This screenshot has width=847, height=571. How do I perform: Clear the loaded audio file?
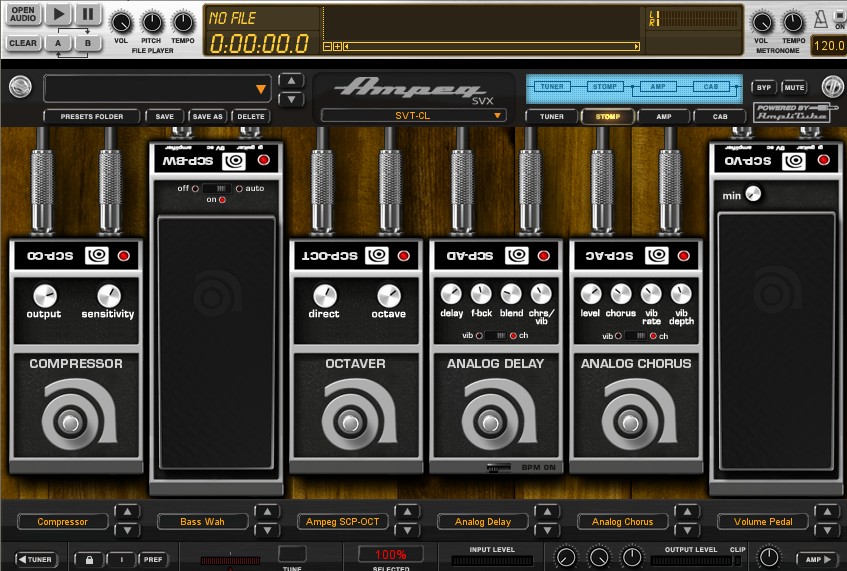click(x=23, y=43)
